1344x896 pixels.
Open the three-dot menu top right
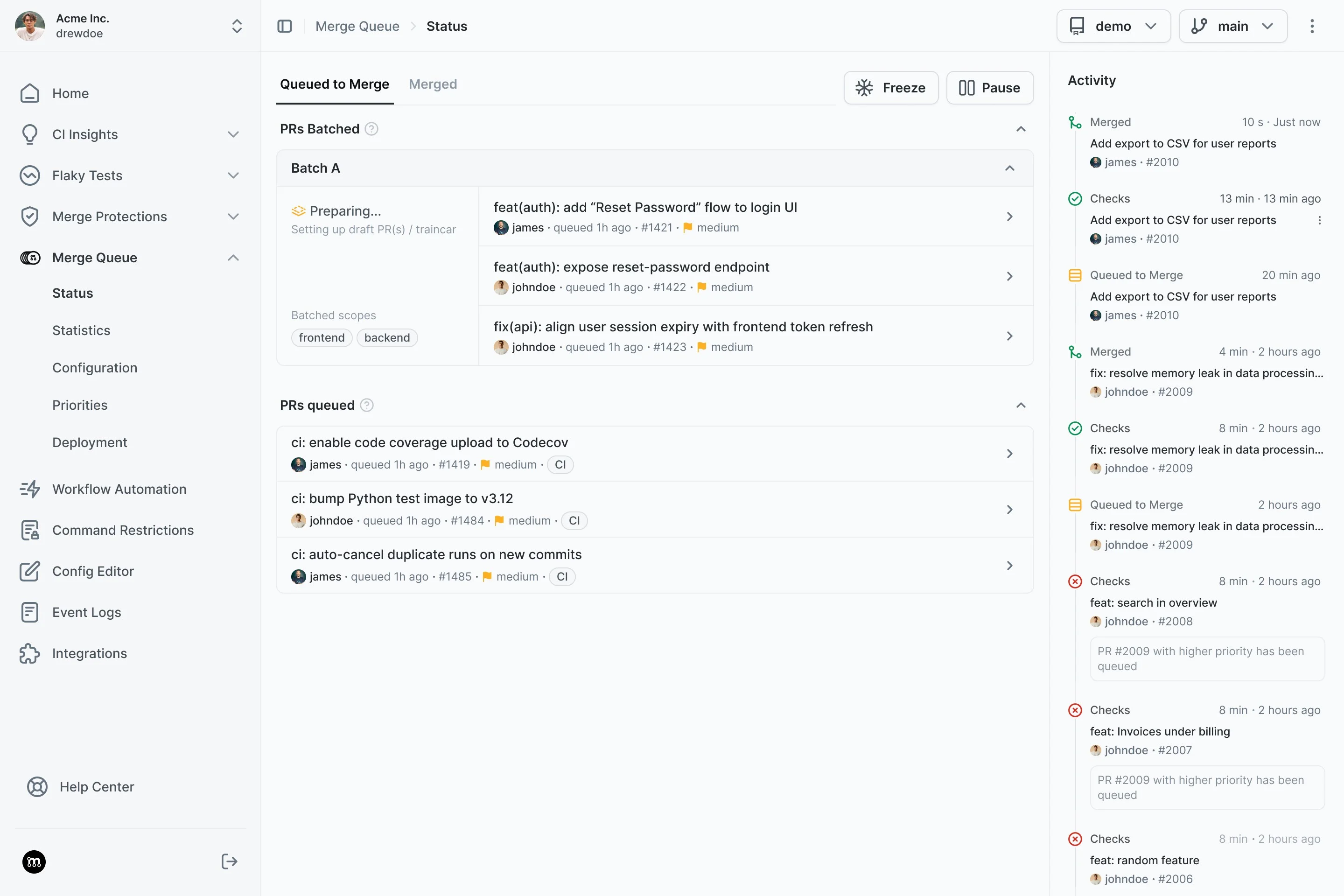click(1312, 26)
